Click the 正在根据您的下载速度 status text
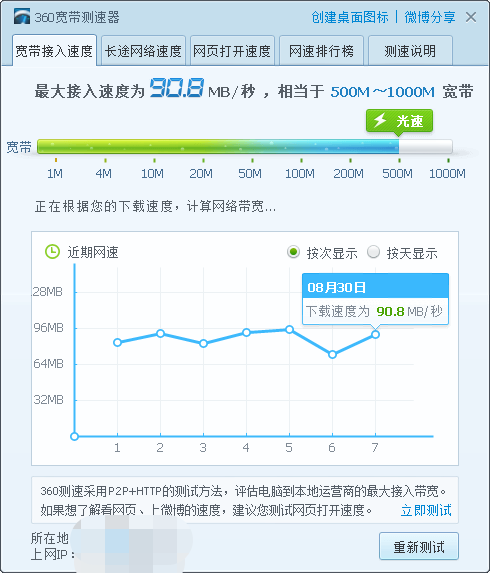The height and width of the screenshot is (573, 490). [x=155, y=206]
